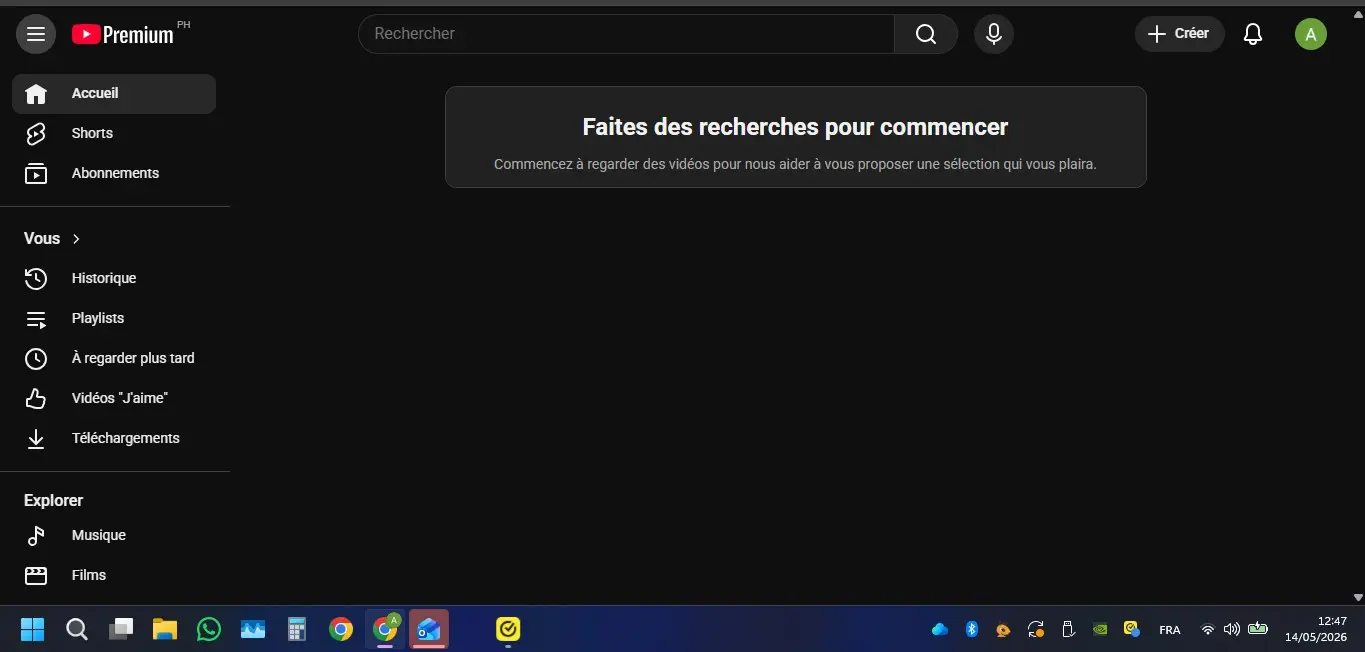The height and width of the screenshot is (652, 1365).
Task: Open Musique under Explorer
Action: [114, 535]
